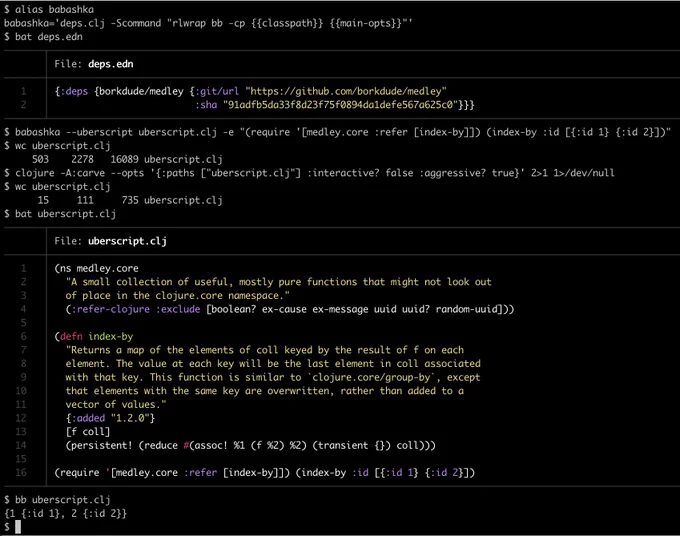Click the '{1 {:id 1}, 2 {:id 2}}' output

65,513
